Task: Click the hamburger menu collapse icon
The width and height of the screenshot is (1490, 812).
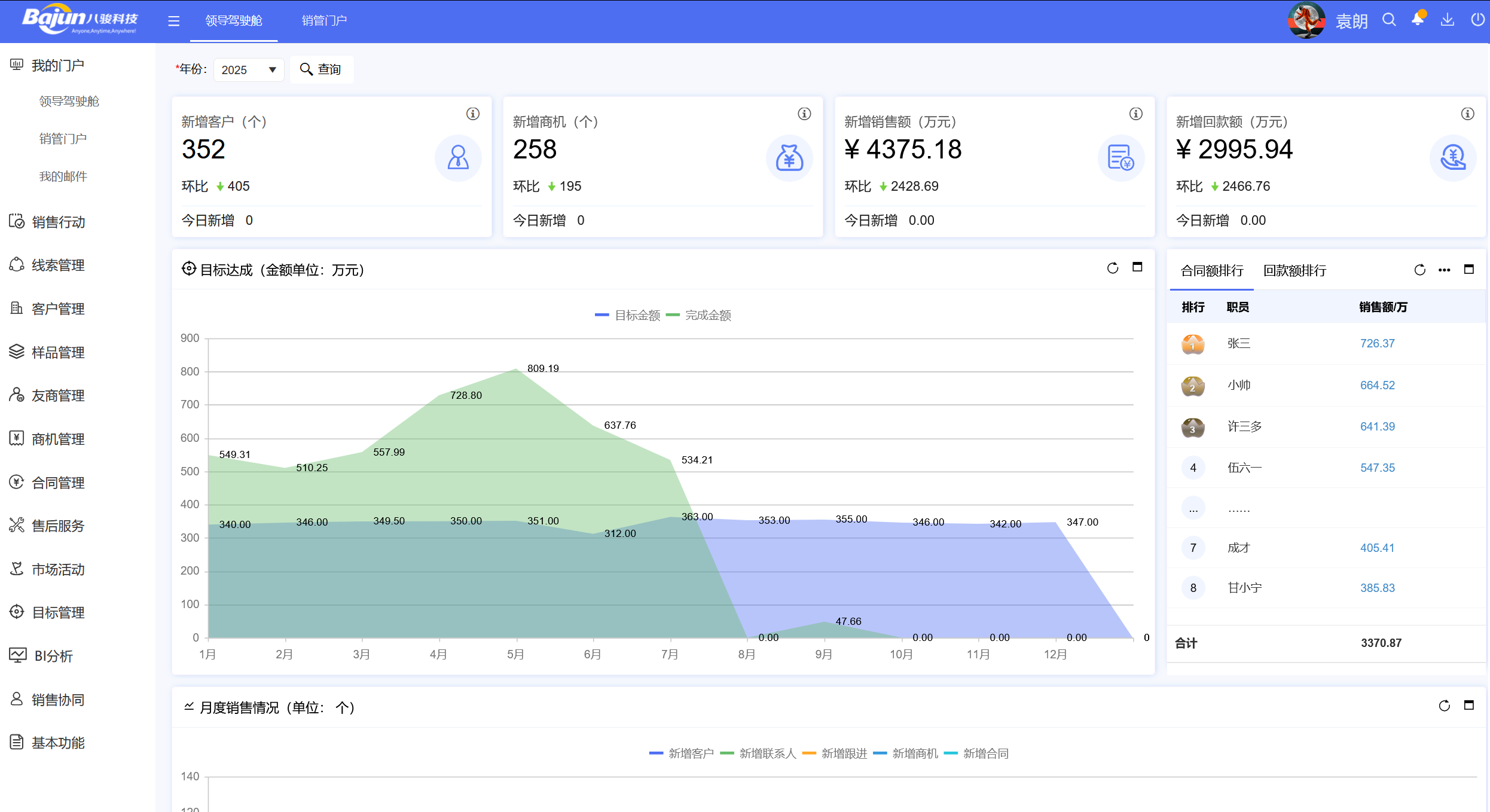Action: point(173,22)
